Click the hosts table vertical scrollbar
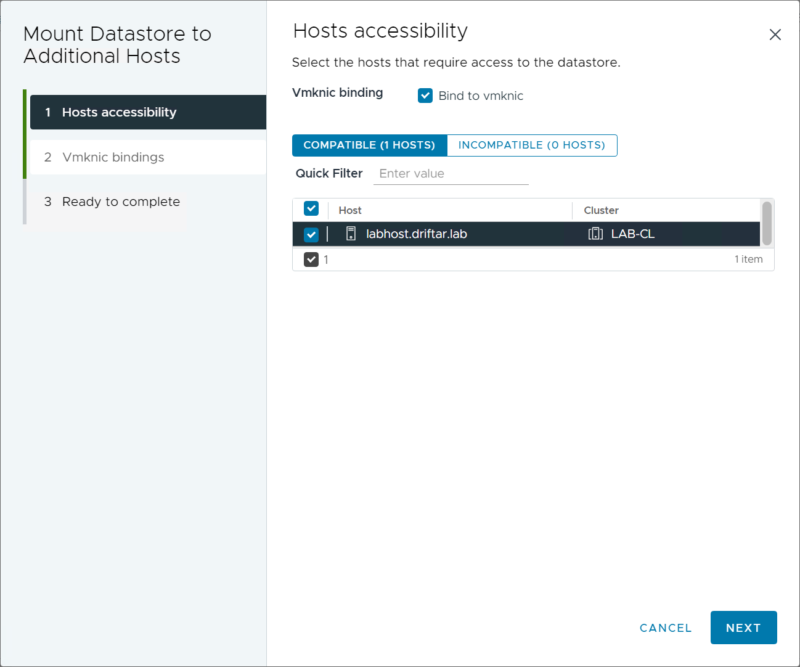Image resolution: width=800 pixels, height=667 pixels. click(x=767, y=221)
